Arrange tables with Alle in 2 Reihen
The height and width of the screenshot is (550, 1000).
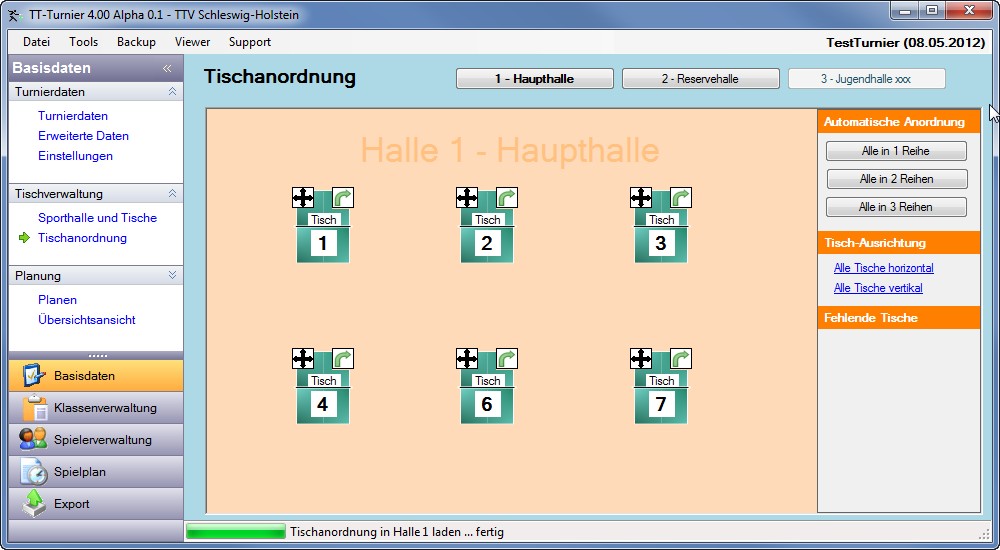(896, 179)
